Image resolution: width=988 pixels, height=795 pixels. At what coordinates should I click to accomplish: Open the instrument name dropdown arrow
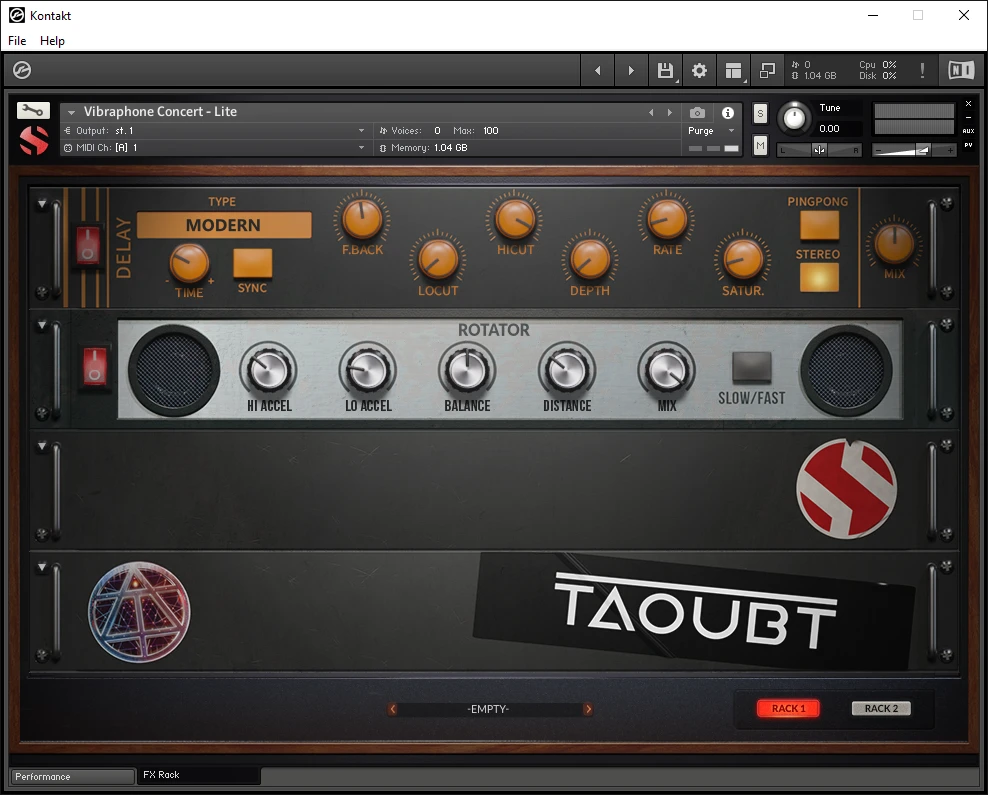71,112
